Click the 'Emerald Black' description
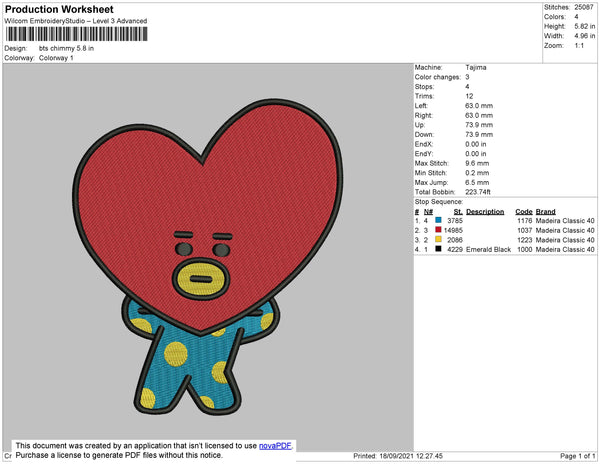Image resolution: width=600 pixels, height=464 pixels. coord(488,249)
